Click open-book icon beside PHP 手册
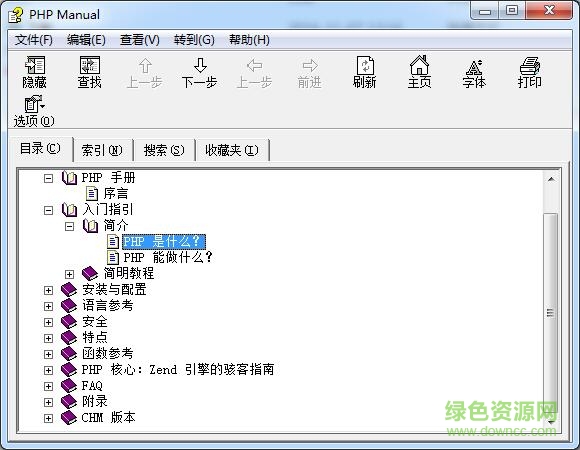This screenshot has width=580, height=450. pos(70,178)
